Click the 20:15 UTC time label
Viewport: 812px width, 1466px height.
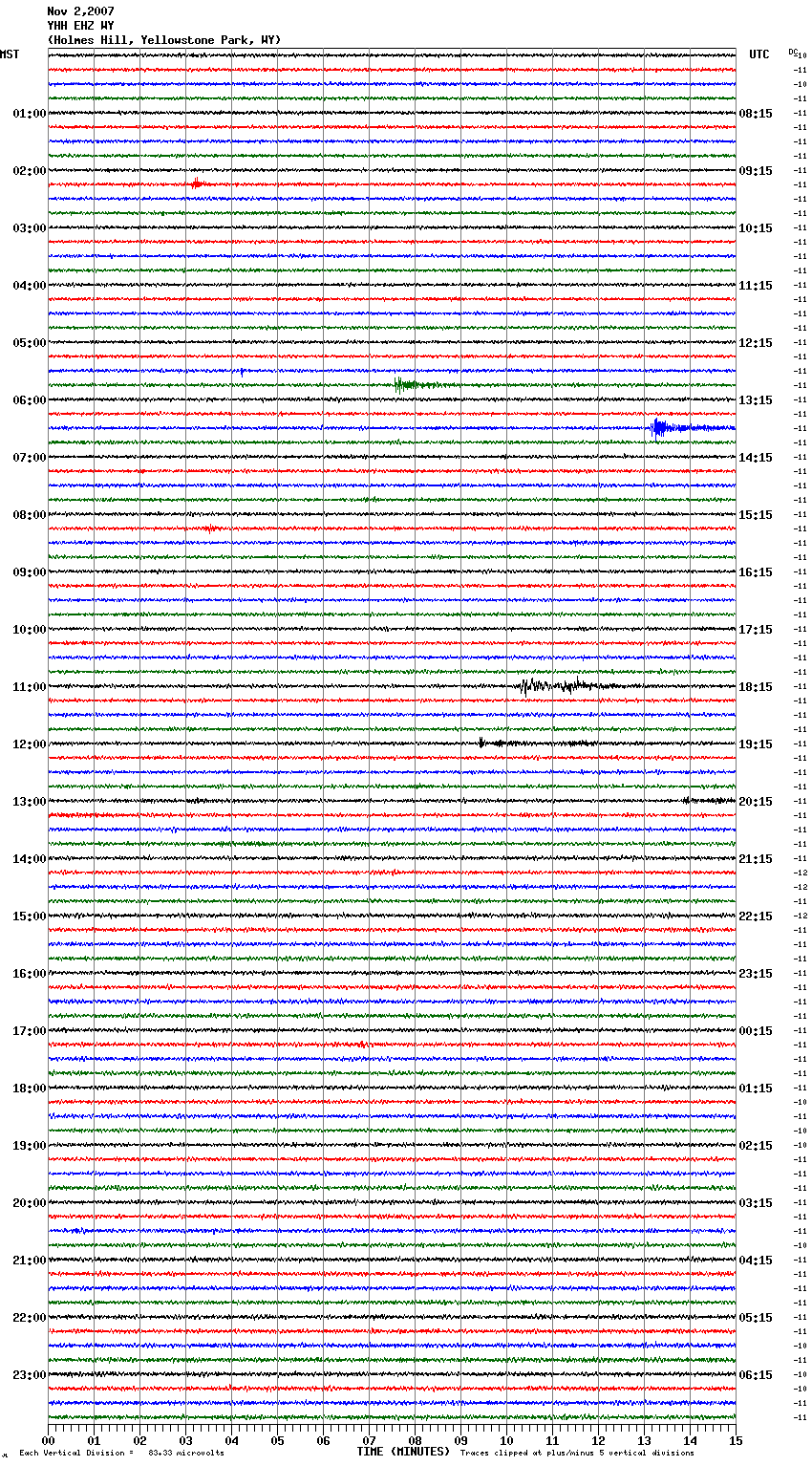tap(756, 802)
